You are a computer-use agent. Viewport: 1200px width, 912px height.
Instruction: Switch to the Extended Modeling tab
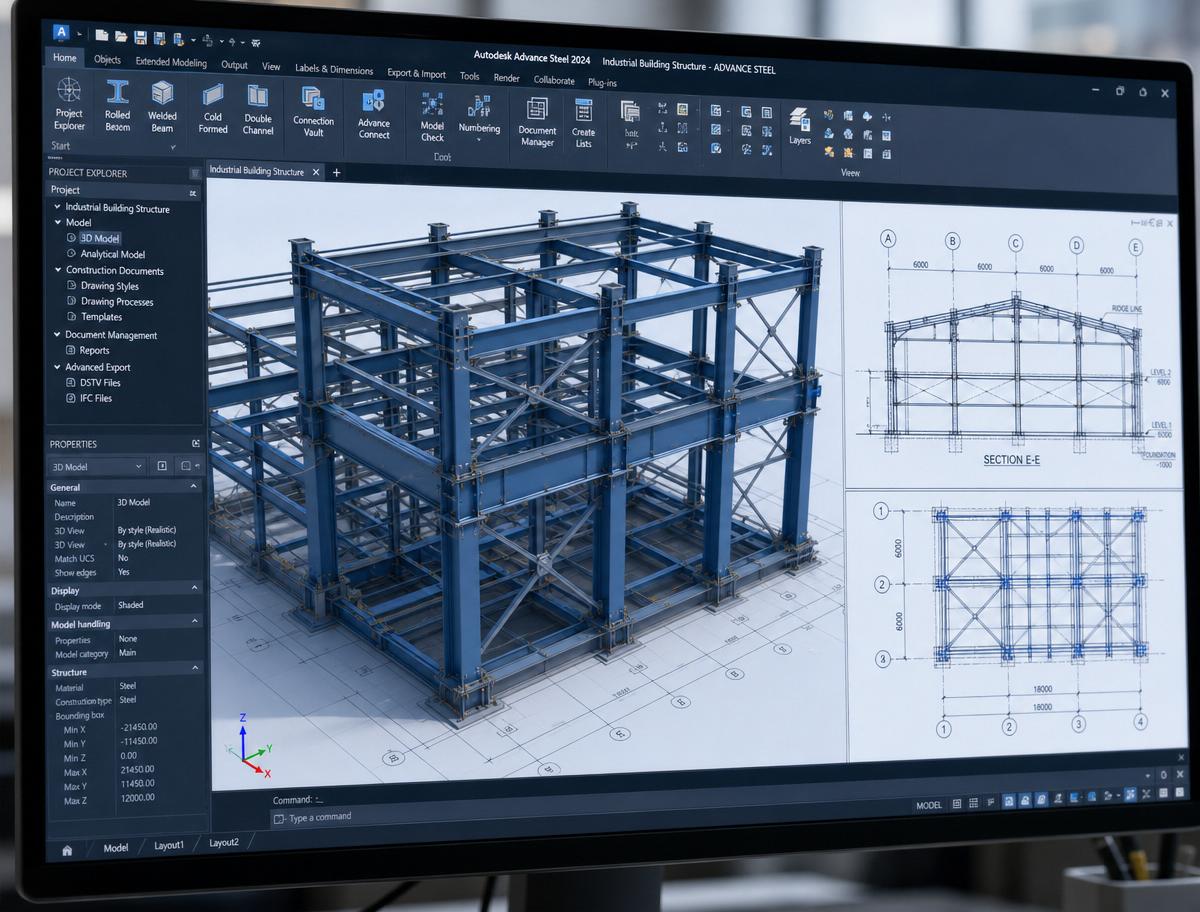point(171,62)
